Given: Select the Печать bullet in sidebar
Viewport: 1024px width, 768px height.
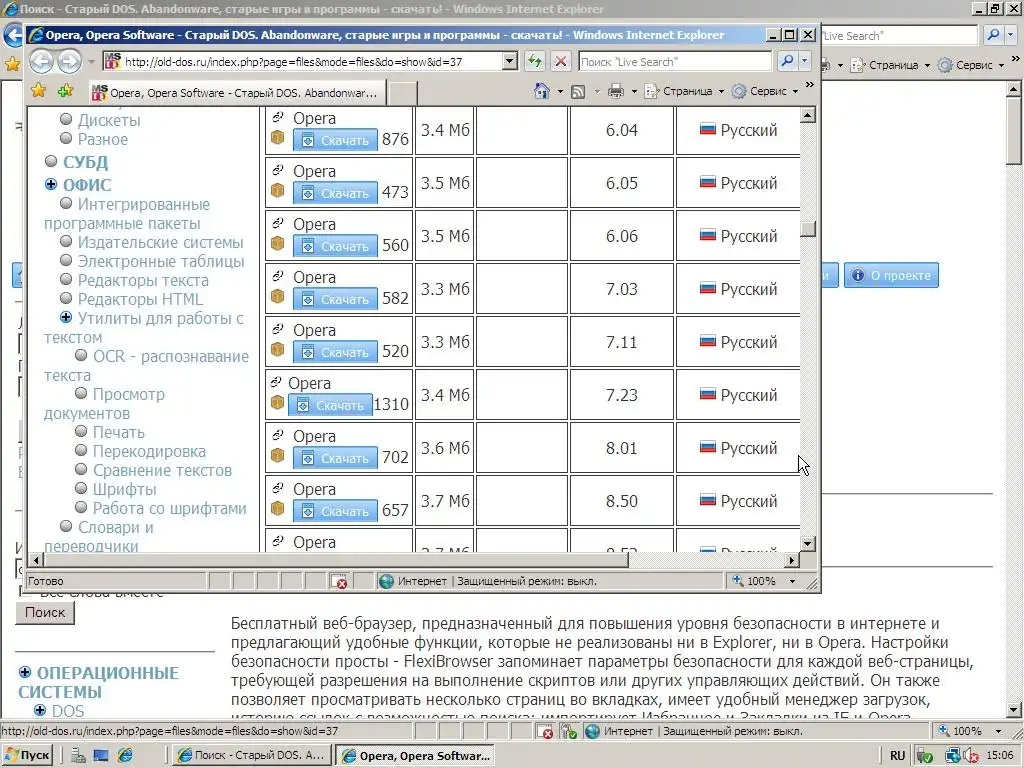Looking at the screenshot, I should [x=81, y=431].
